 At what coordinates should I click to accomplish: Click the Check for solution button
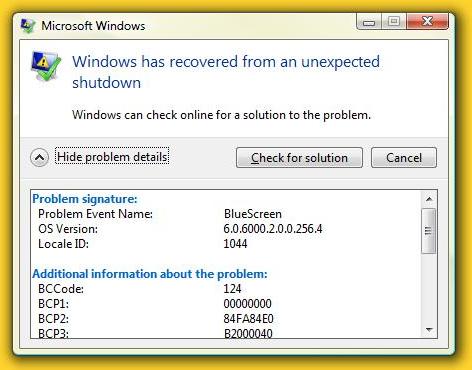[x=299, y=157]
